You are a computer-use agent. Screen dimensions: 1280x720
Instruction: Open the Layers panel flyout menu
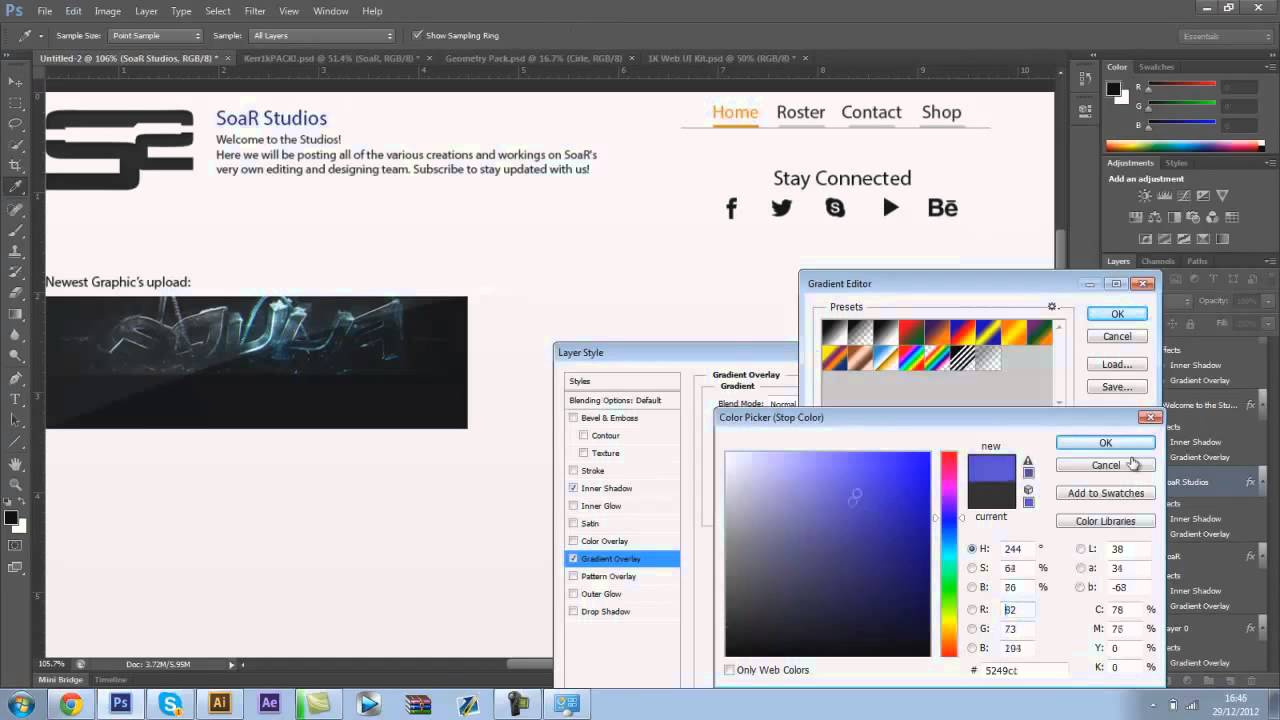[x=1268, y=261]
